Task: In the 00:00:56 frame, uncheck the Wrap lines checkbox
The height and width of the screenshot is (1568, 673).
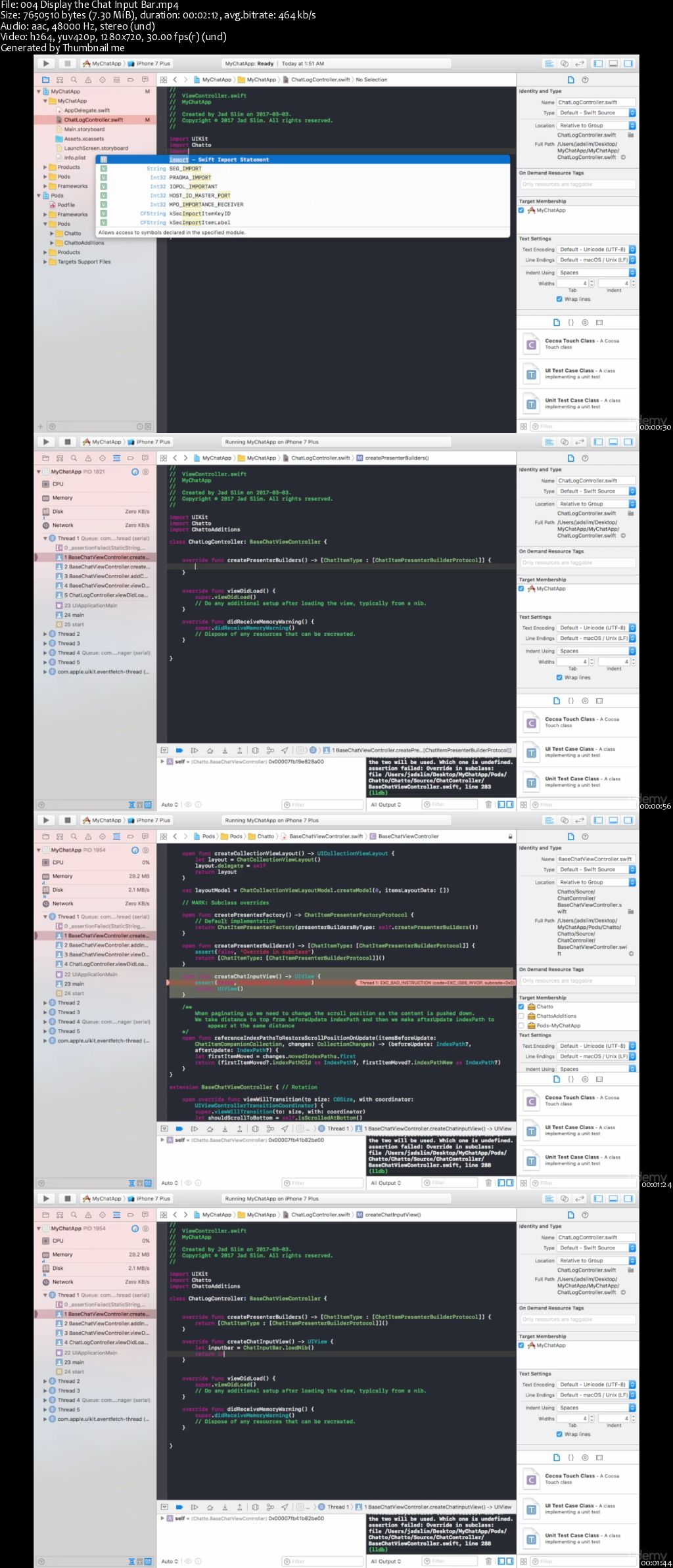Action: point(559,677)
